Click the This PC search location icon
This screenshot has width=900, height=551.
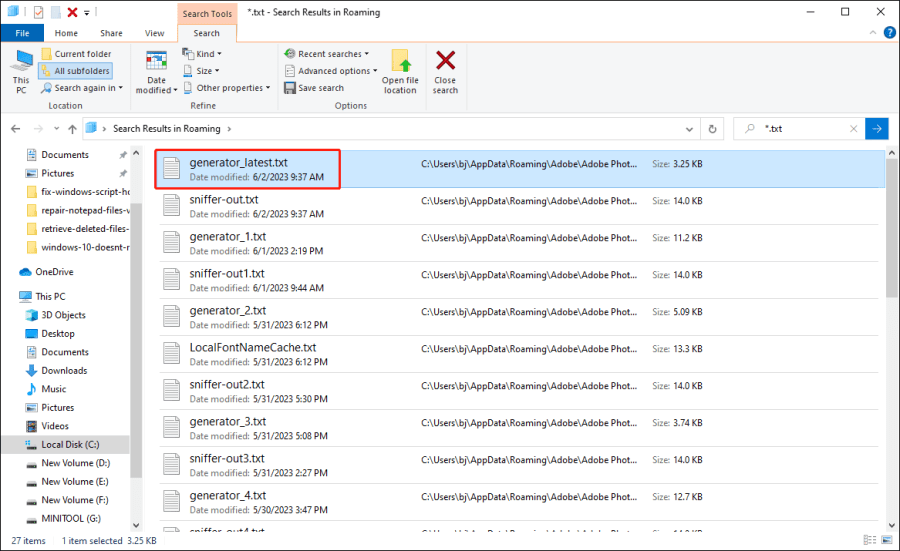coord(22,72)
